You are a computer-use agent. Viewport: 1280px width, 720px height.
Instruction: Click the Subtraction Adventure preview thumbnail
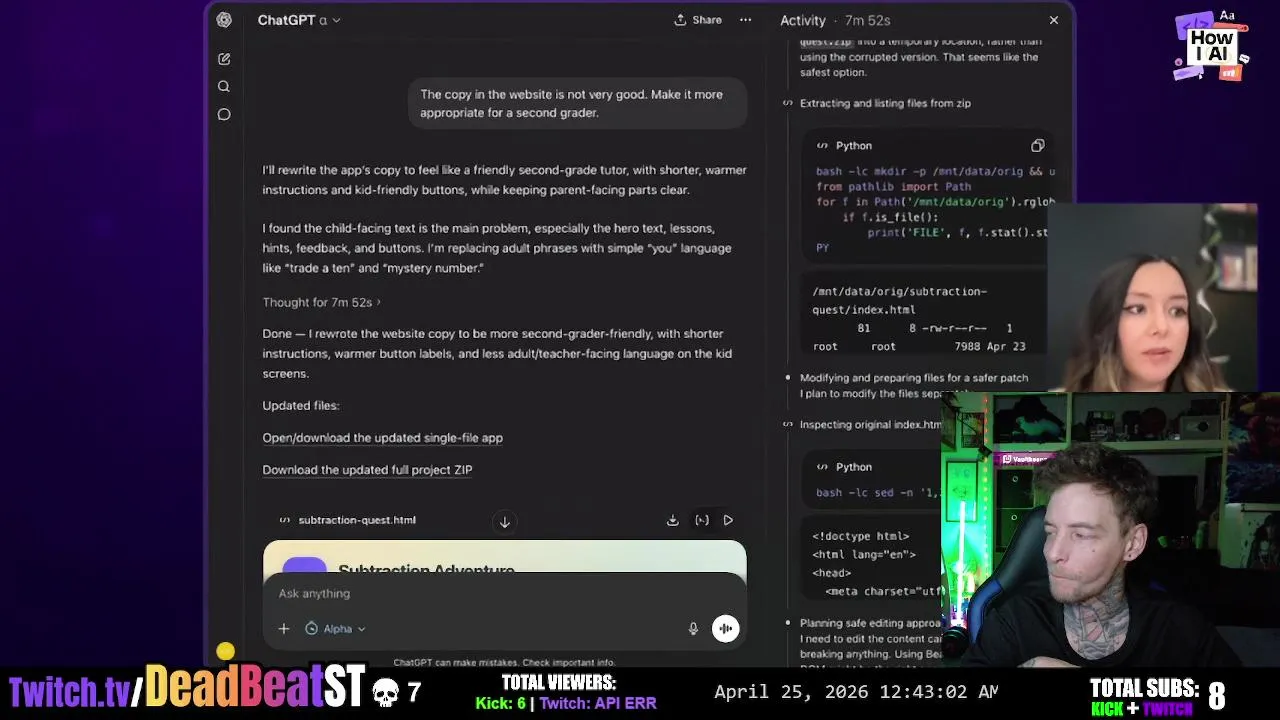[x=504, y=557]
